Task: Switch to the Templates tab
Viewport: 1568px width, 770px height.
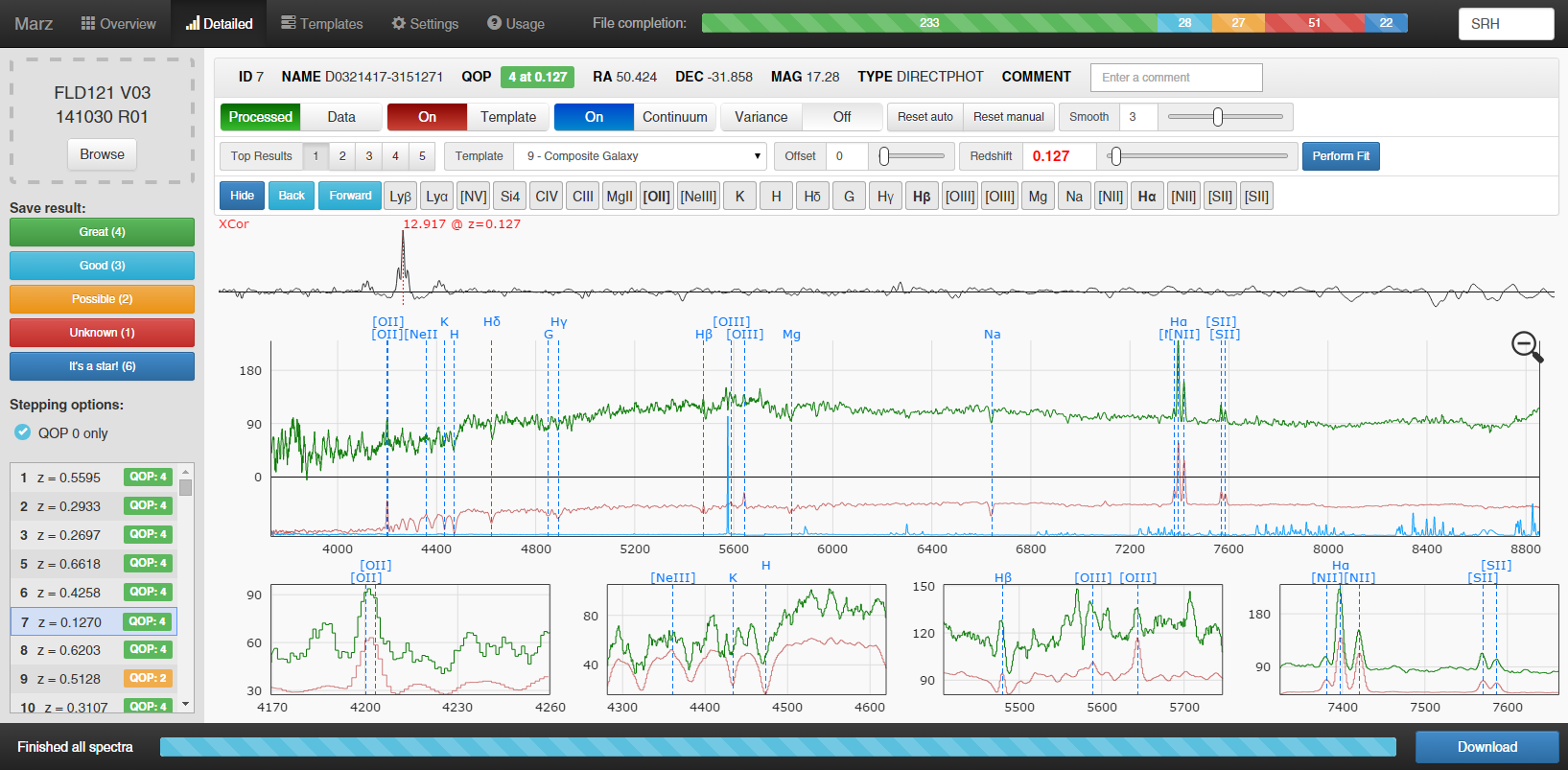Action: [321, 23]
